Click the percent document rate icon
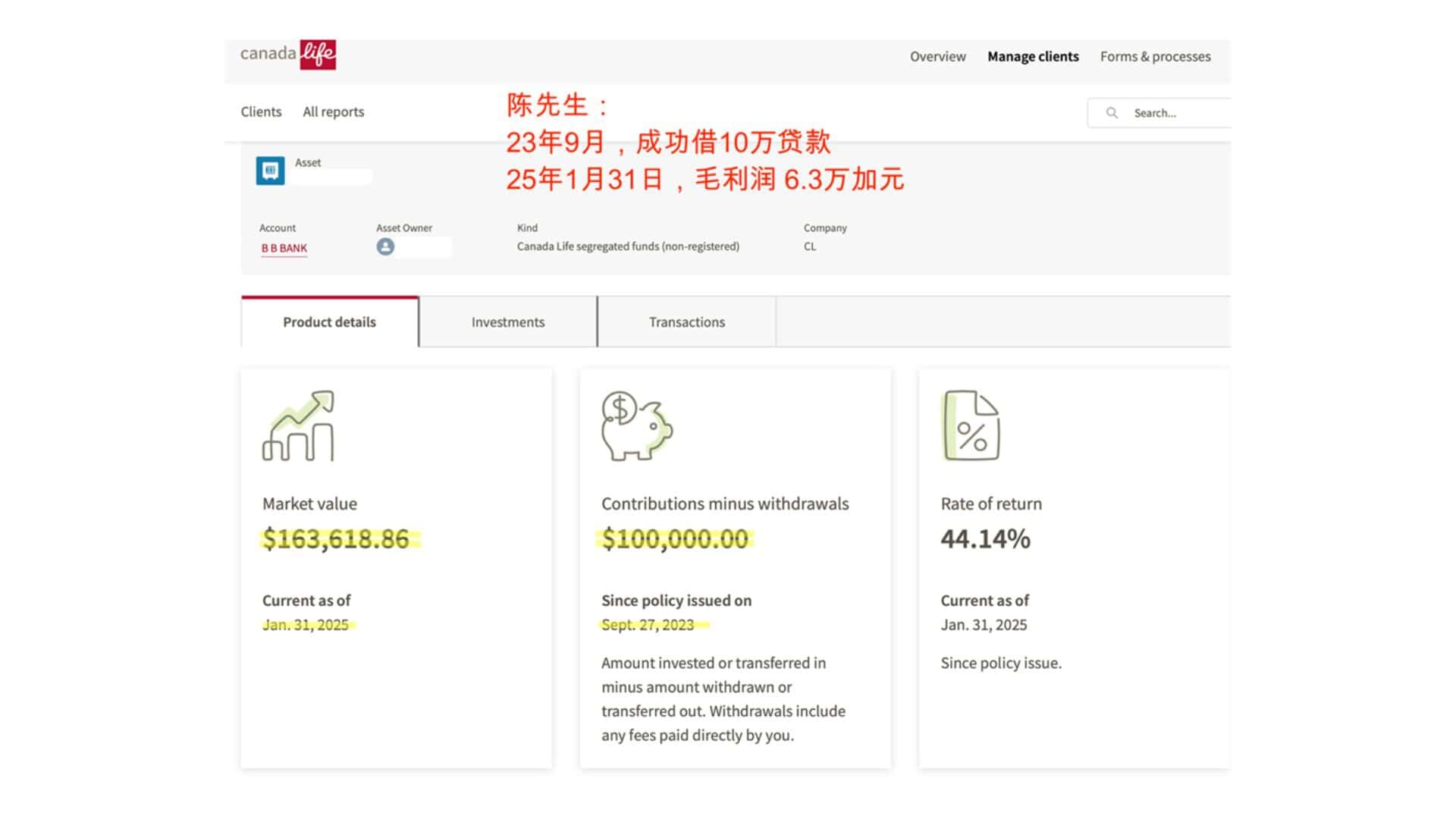The image size is (1456, 819). pos(971,425)
